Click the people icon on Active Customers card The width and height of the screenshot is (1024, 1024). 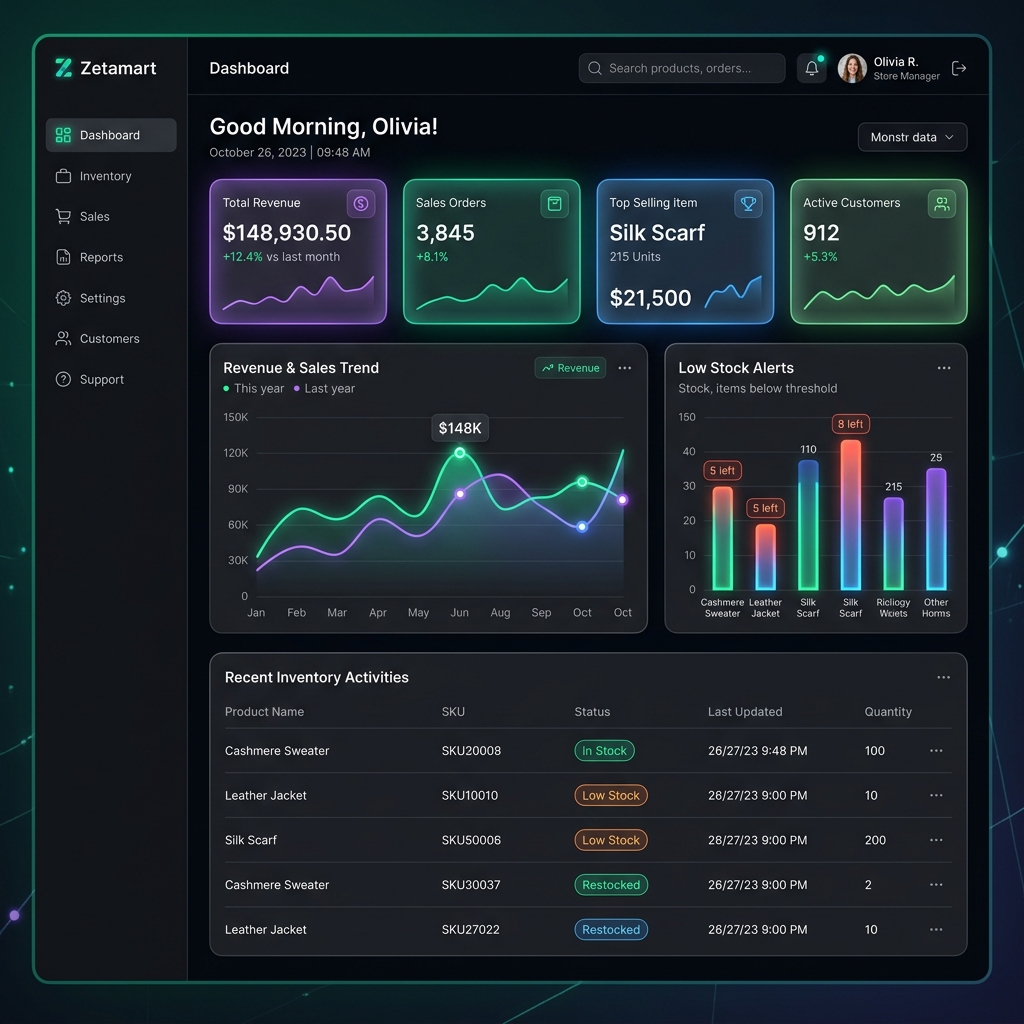[x=942, y=204]
